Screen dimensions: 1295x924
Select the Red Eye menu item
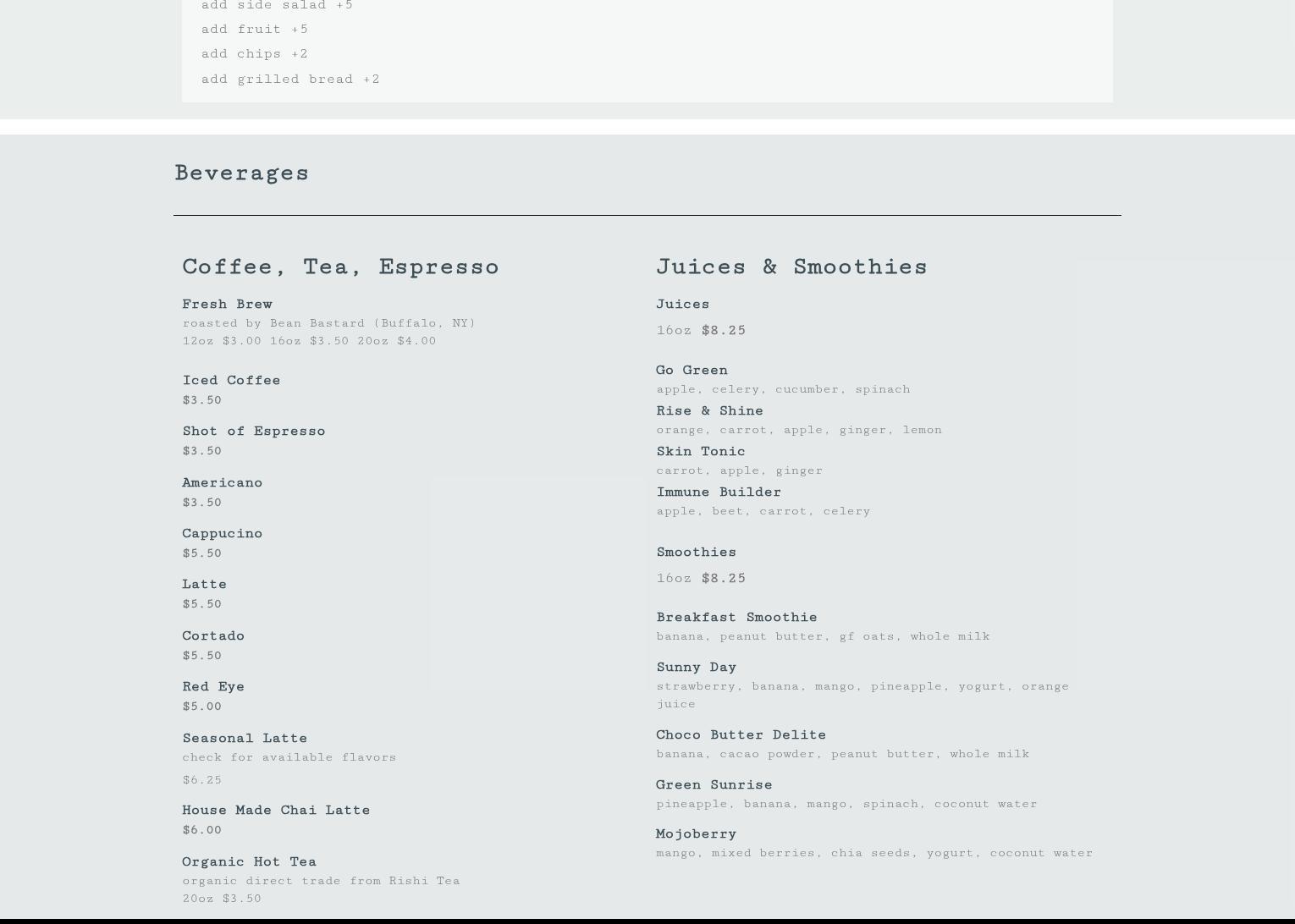(x=213, y=687)
